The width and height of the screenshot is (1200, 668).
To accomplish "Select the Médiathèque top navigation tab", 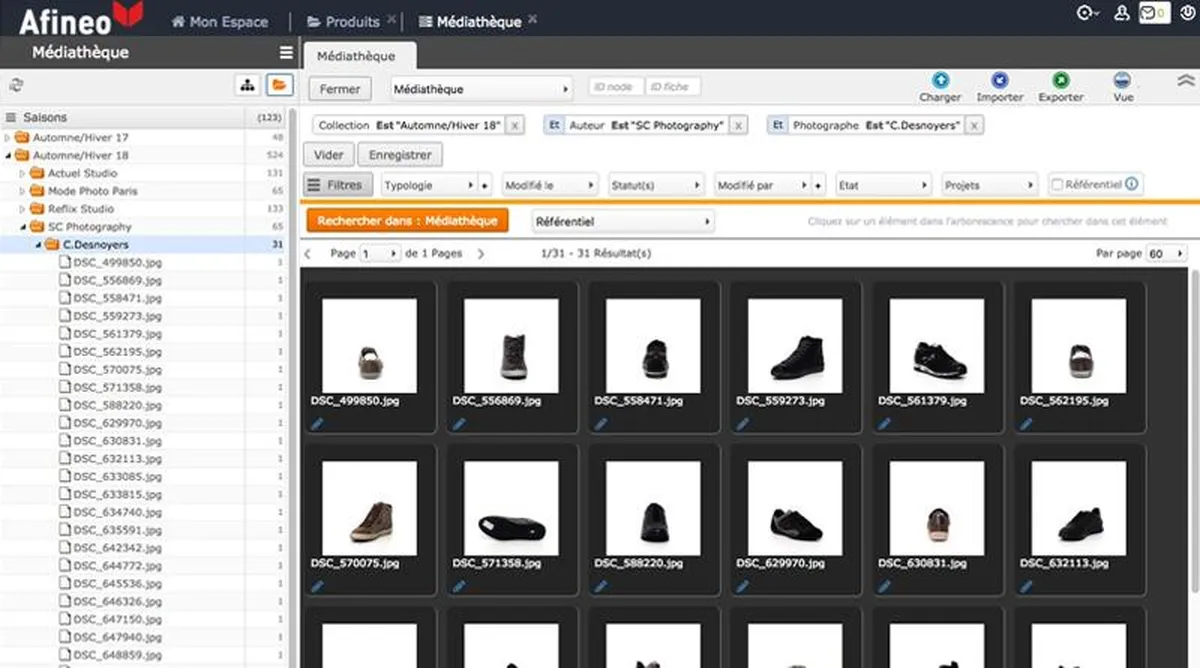I will [470, 21].
